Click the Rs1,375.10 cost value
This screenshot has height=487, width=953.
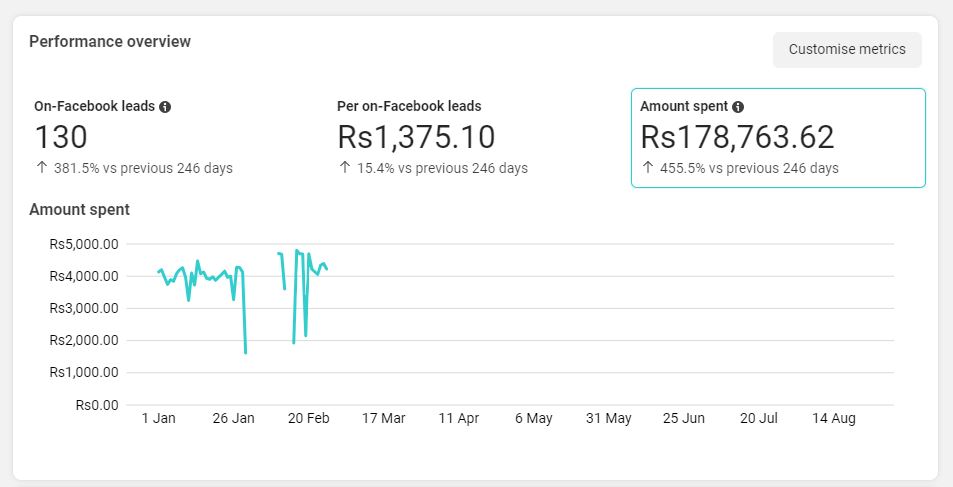pos(416,137)
